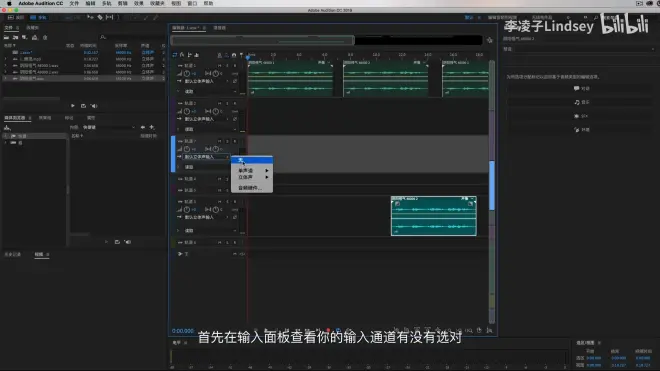Viewport: 660px width, 371px height.
Task: Solo track 1 with its S button
Action: (227, 66)
